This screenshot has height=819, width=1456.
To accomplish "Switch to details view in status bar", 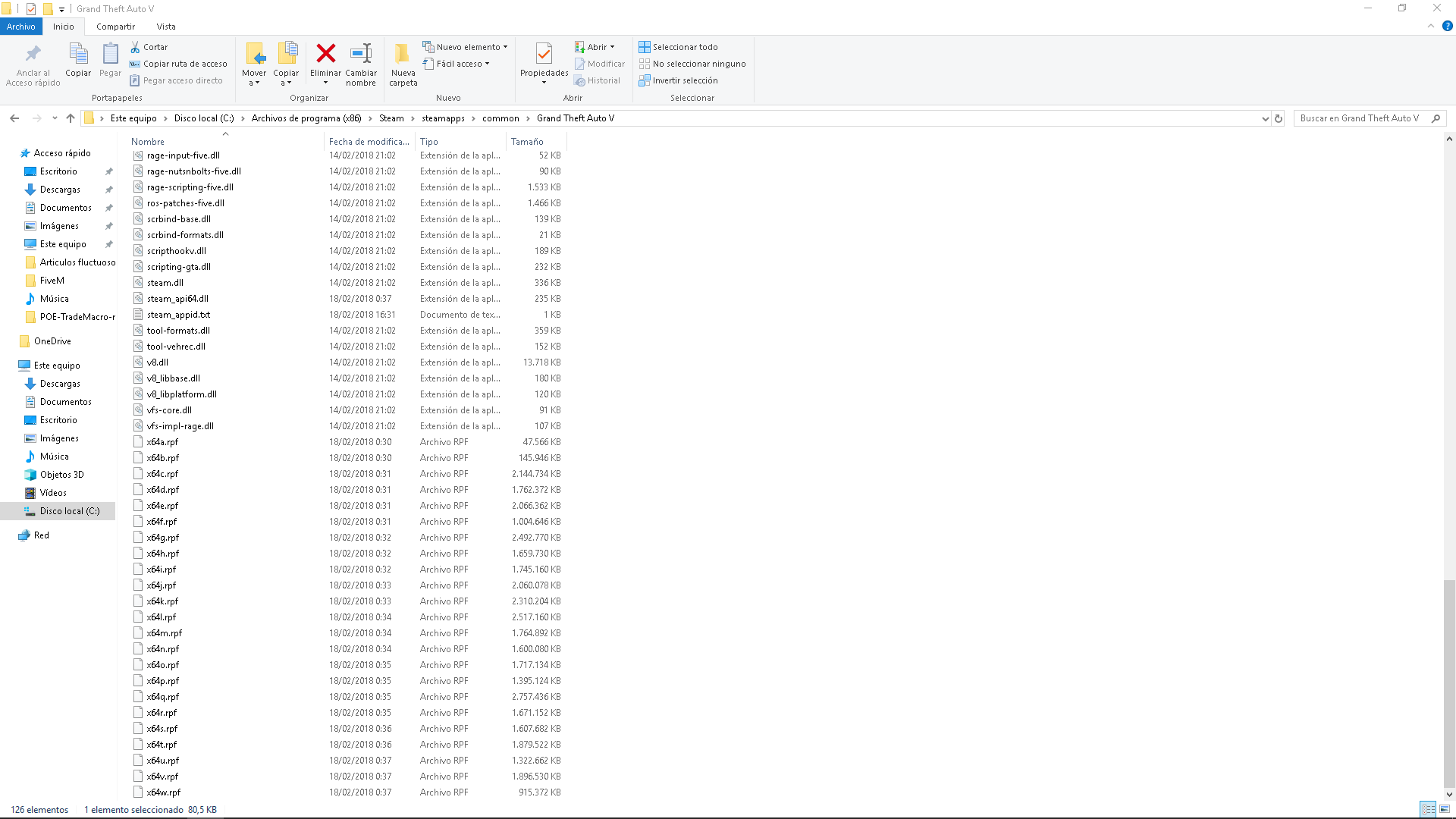I will click(x=1428, y=810).
